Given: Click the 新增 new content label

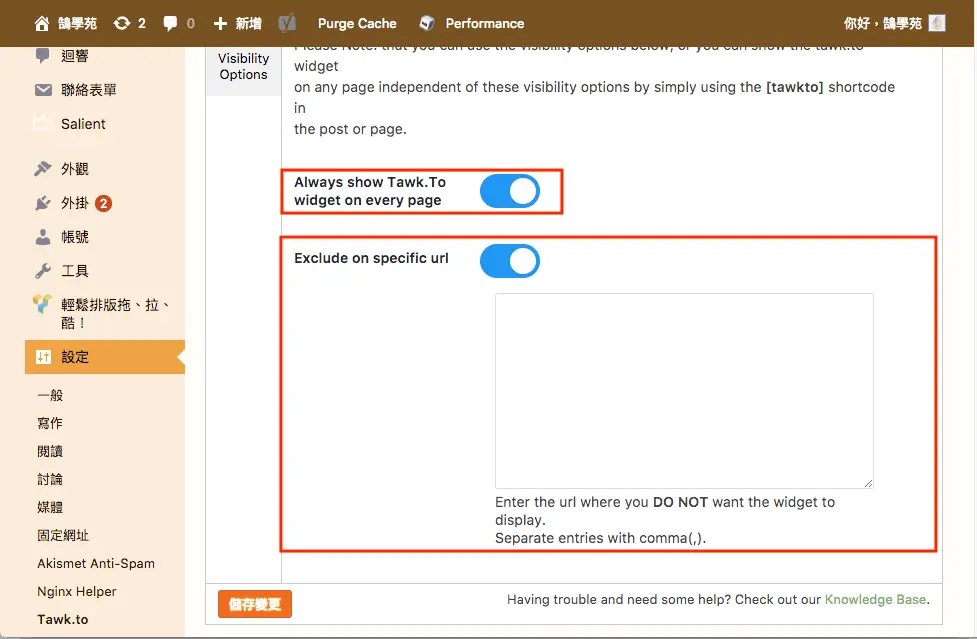Looking at the screenshot, I should coord(249,24).
